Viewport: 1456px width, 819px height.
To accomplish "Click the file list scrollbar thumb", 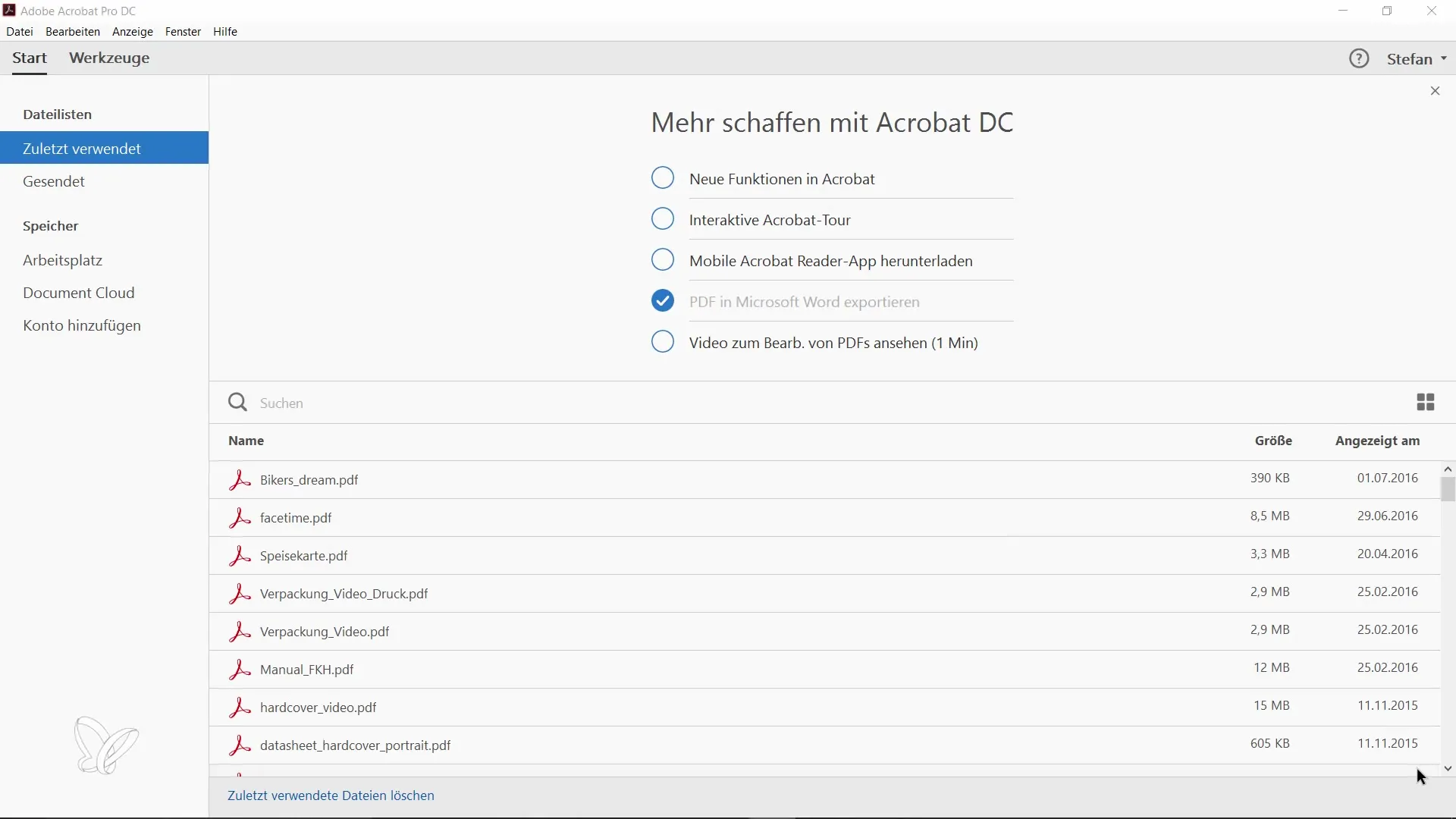I will pos(1448,489).
